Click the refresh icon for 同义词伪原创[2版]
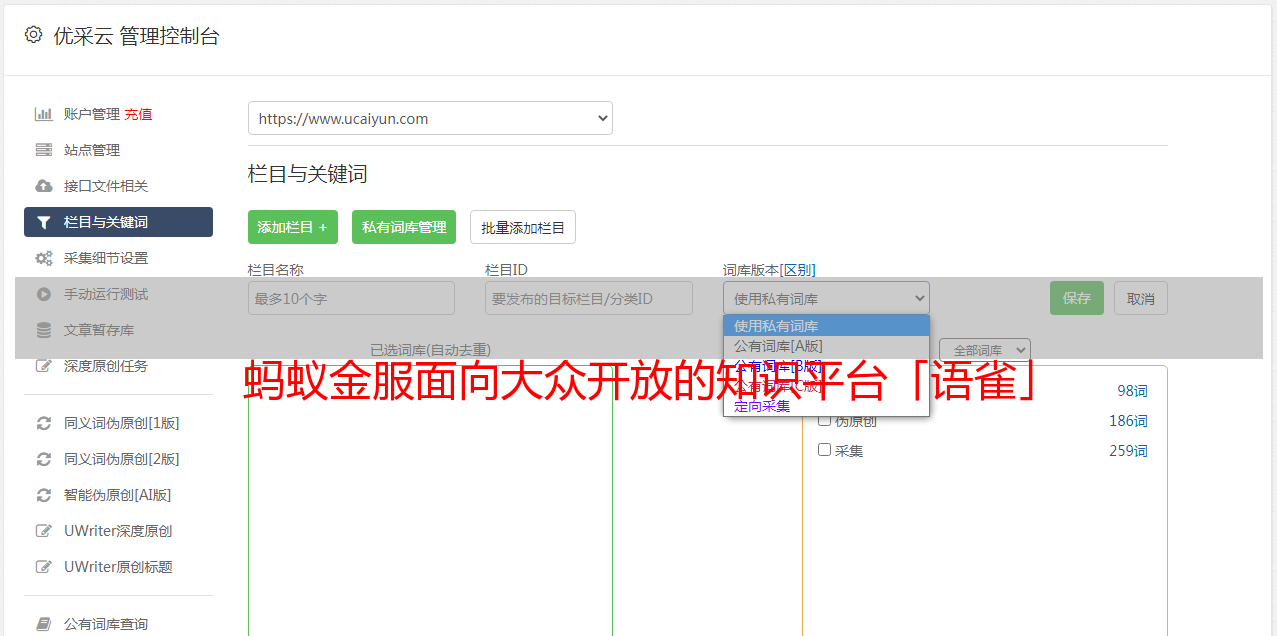This screenshot has height=636, width=1277. [x=44, y=459]
